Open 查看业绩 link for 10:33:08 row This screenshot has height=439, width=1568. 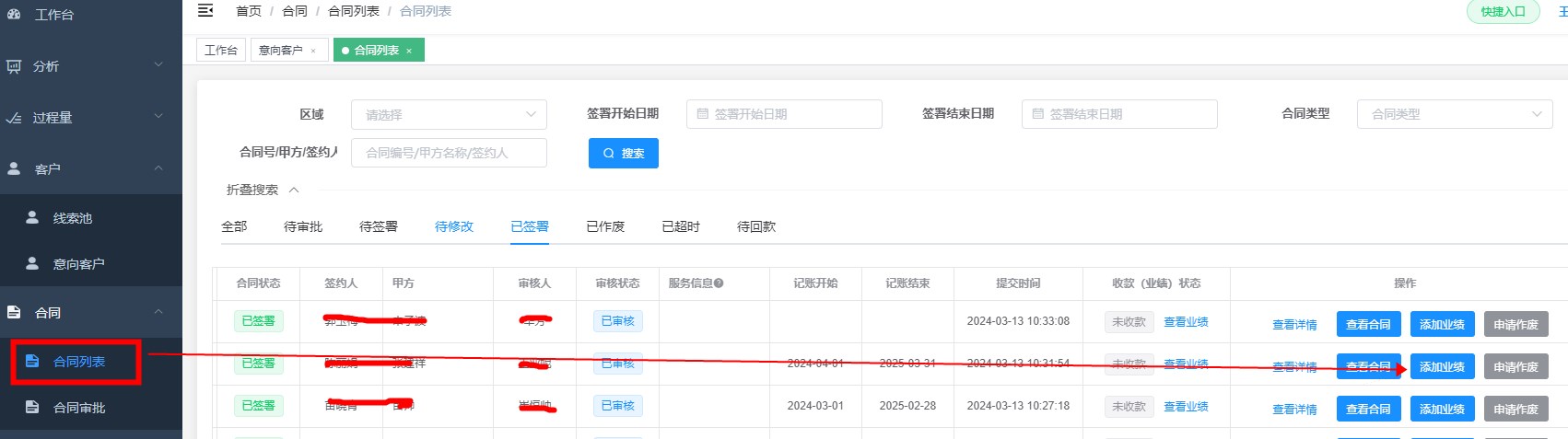pos(1186,322)
